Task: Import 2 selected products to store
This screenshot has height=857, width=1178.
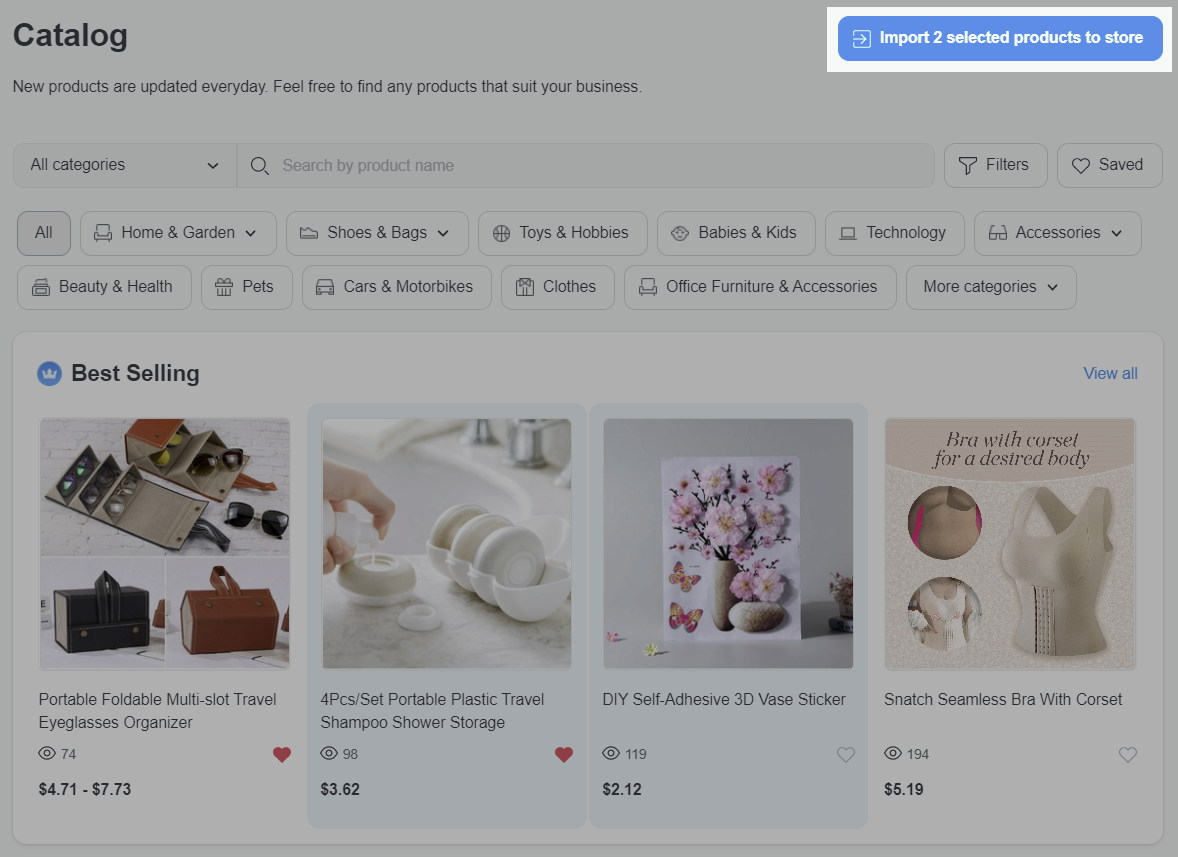Action: pos(999,38)
